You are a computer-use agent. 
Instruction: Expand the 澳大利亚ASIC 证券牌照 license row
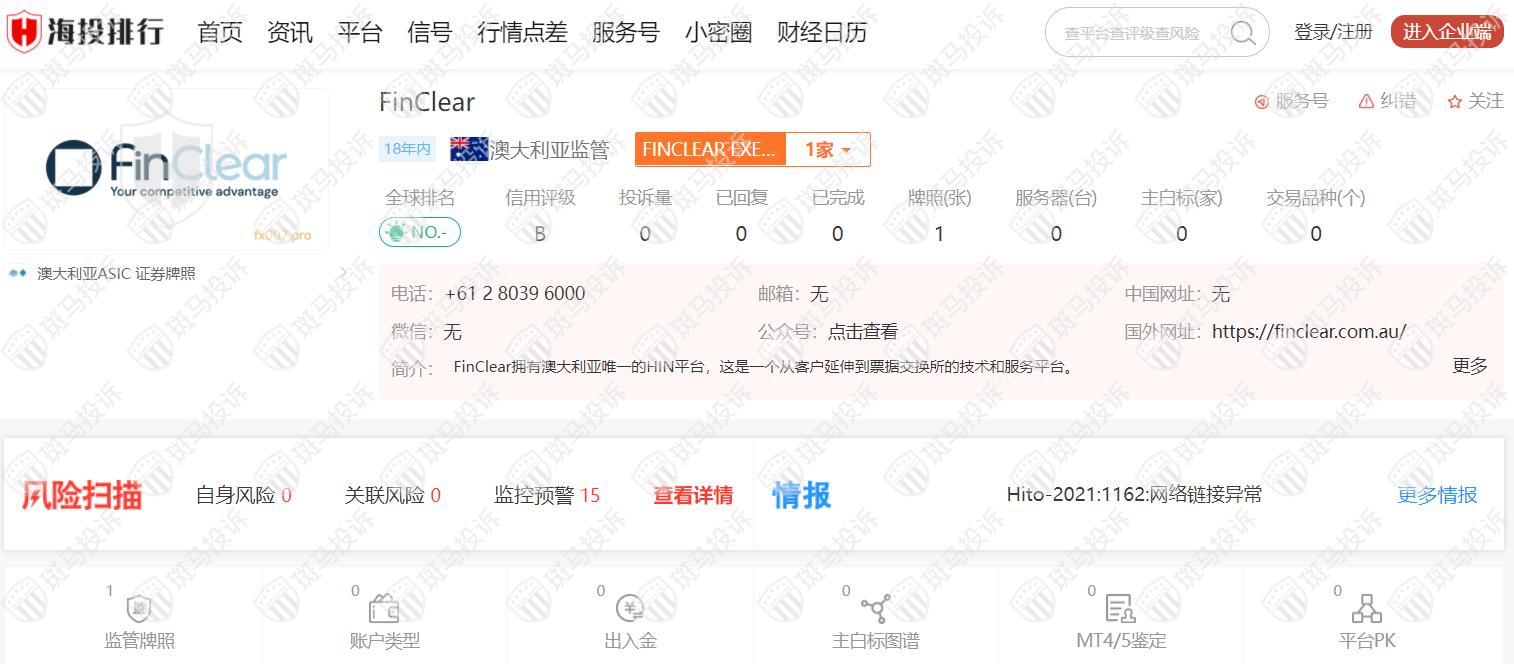pos(342,273)
